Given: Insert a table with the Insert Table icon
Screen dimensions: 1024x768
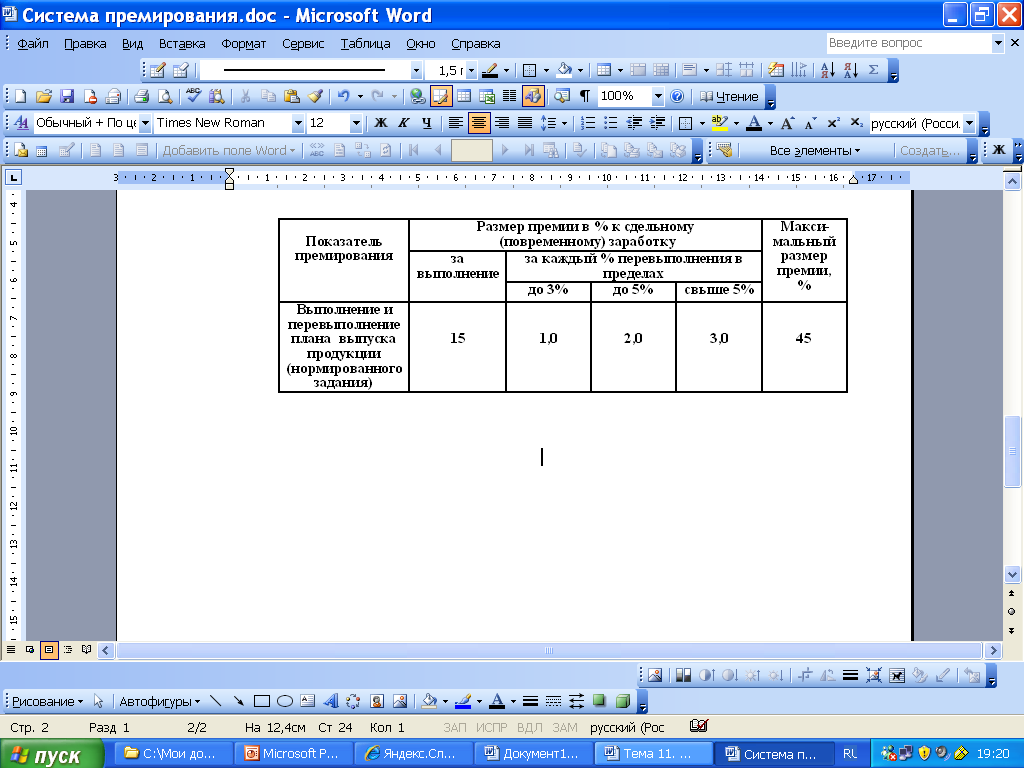Looking at the screenshot, I should [464, 97].
